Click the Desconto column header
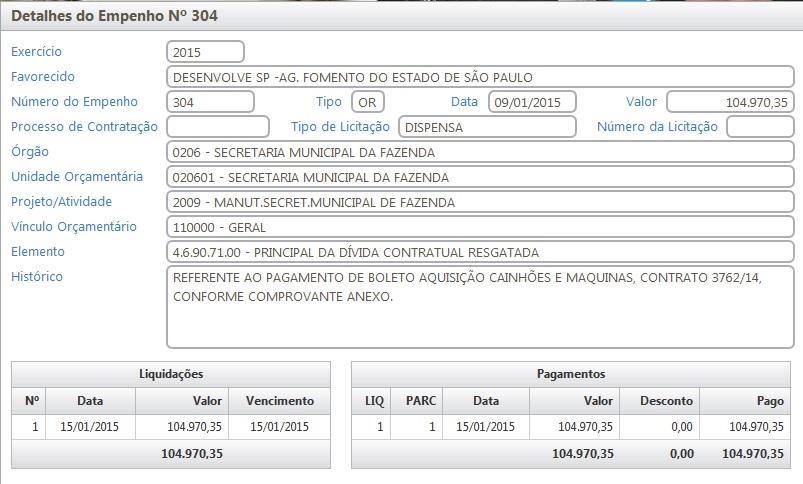The height and width of the screenshot is (484, 803). [660, 401]
